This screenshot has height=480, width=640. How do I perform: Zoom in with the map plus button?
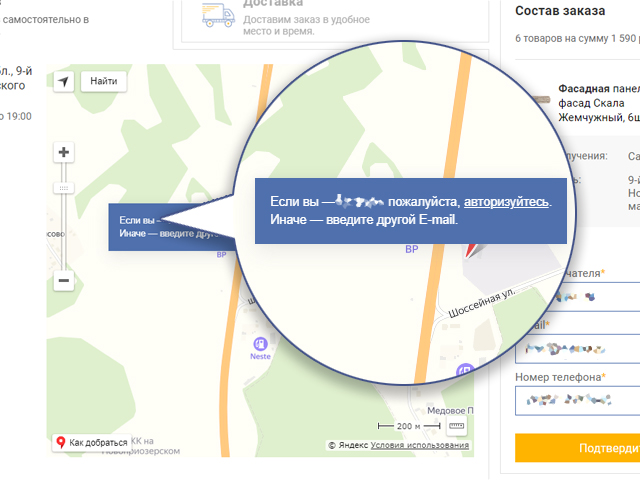(x=64, y=153)
